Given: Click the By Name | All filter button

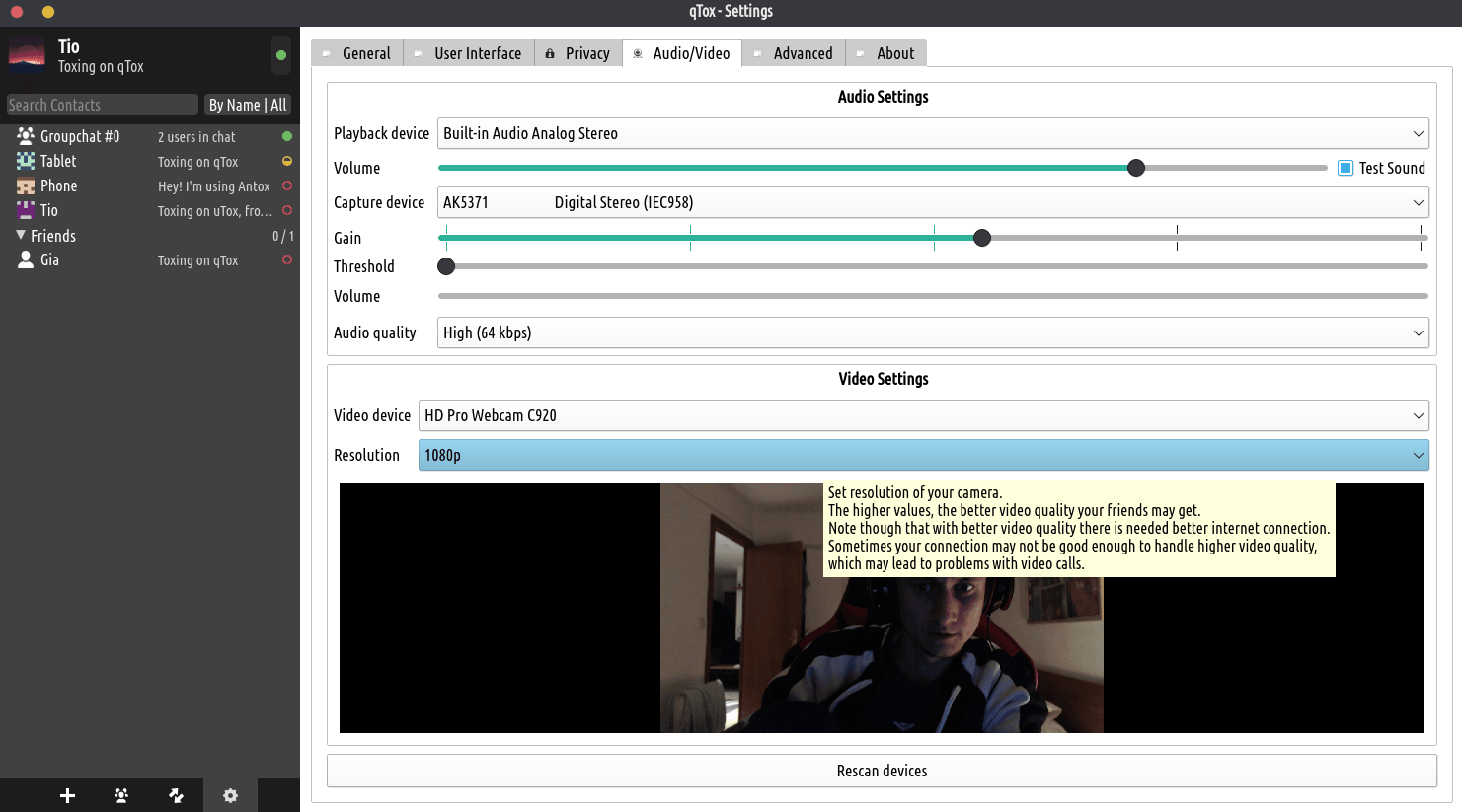Looking at the screenshot, I should point(247,105).
